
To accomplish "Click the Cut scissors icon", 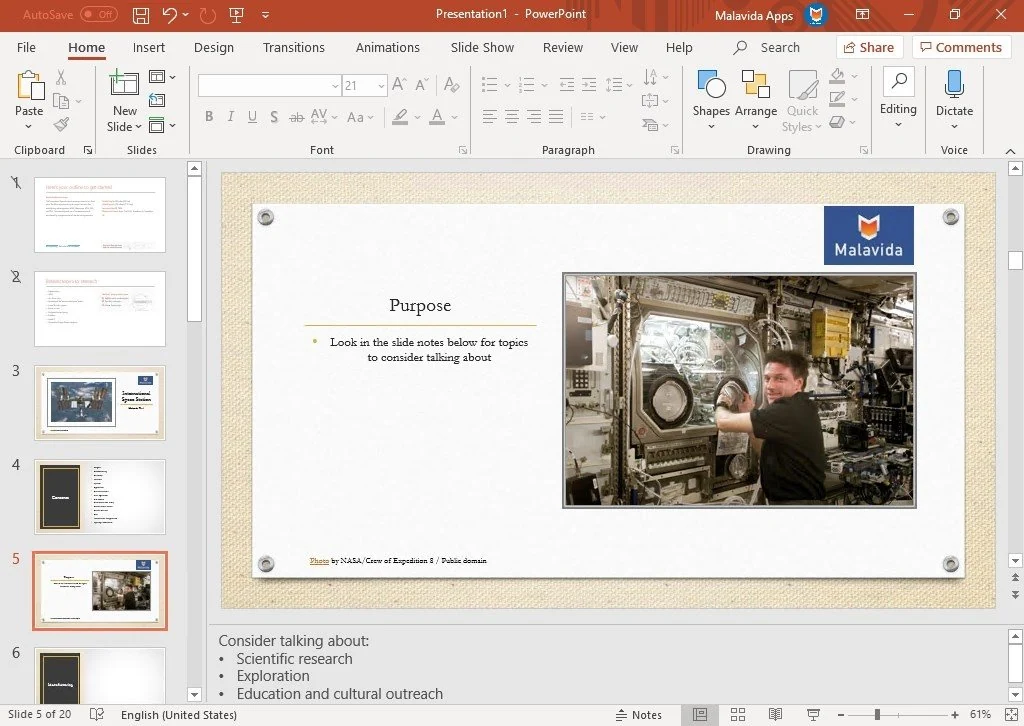I will click(61, 78).
